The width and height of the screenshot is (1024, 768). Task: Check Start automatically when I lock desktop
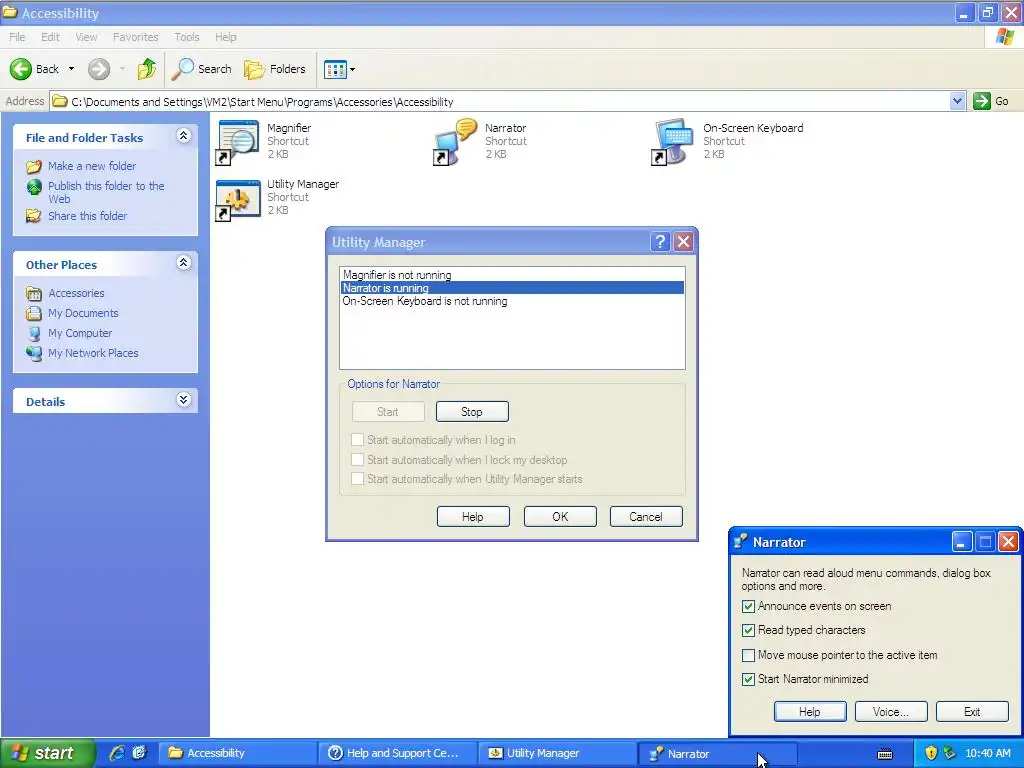357,460
